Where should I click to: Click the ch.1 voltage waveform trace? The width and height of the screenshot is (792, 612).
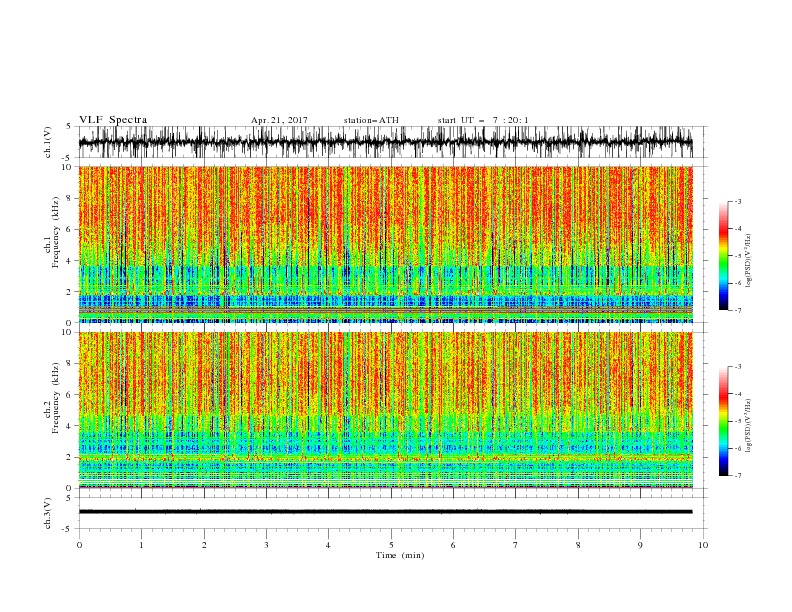coord(385,142)
